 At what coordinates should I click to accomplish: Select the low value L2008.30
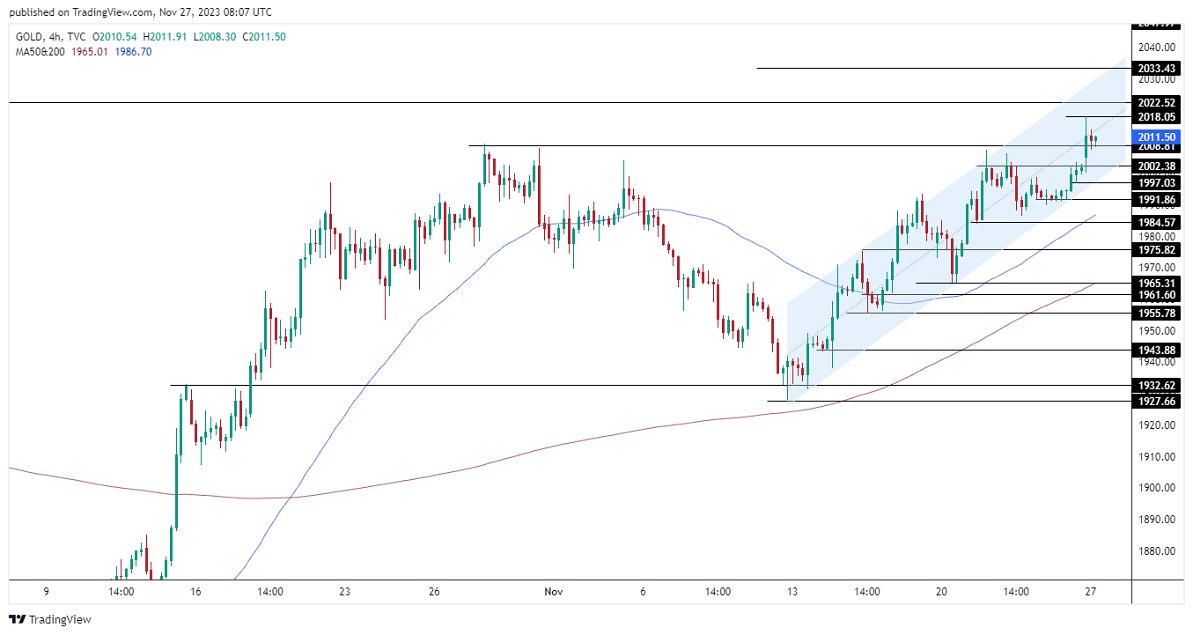pyautogui.click(x=215, y=37)
